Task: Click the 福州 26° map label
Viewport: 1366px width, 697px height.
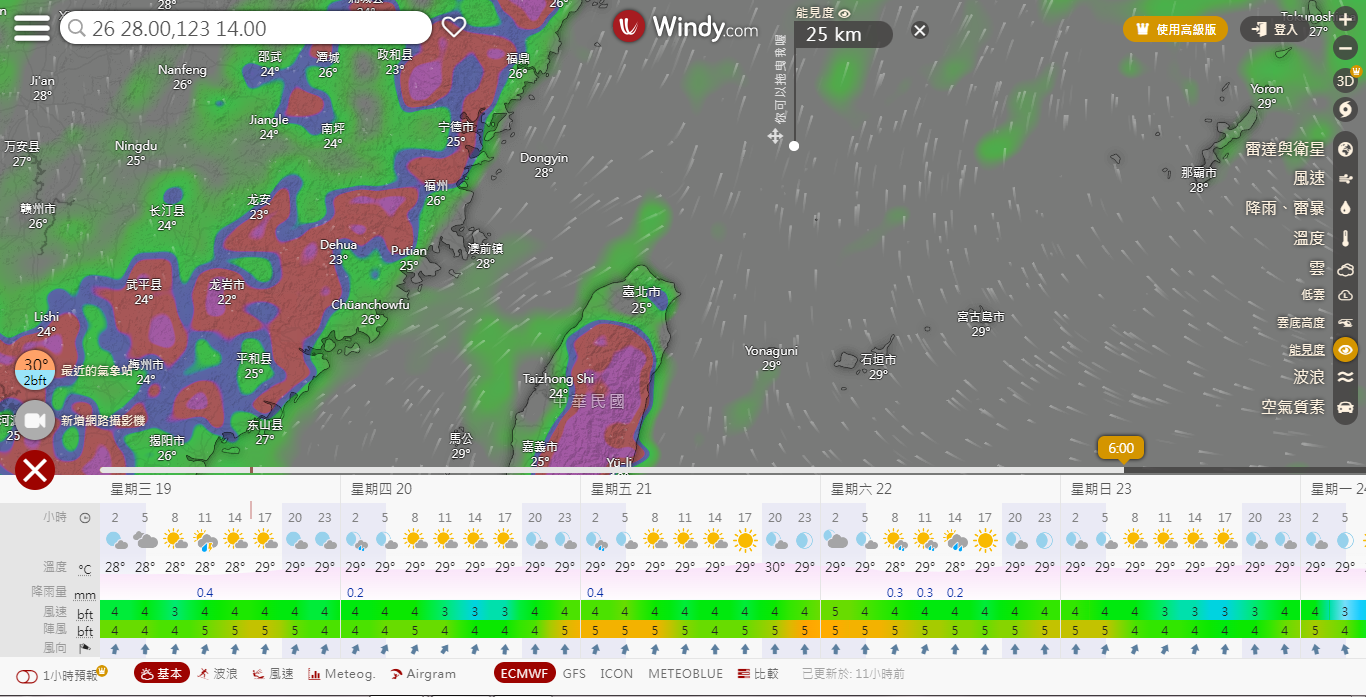Action: pos(436,192)
